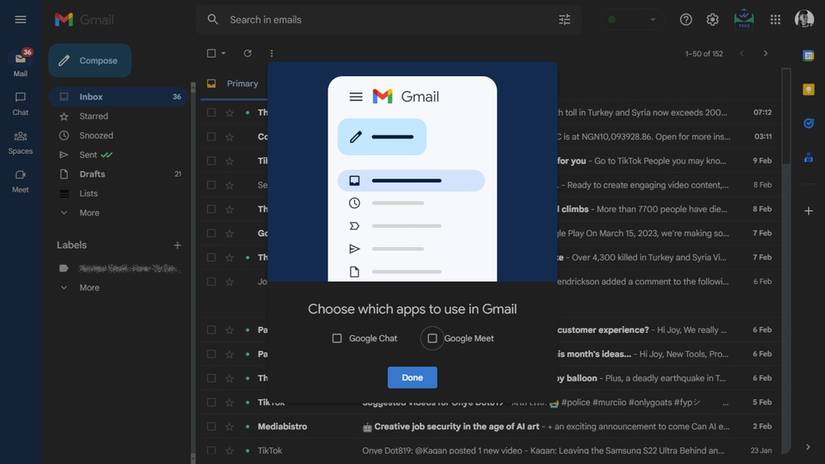Open the Mediabistro creative job security email
The width and height of the screenshot is (825, 464).
click(492, 427)
